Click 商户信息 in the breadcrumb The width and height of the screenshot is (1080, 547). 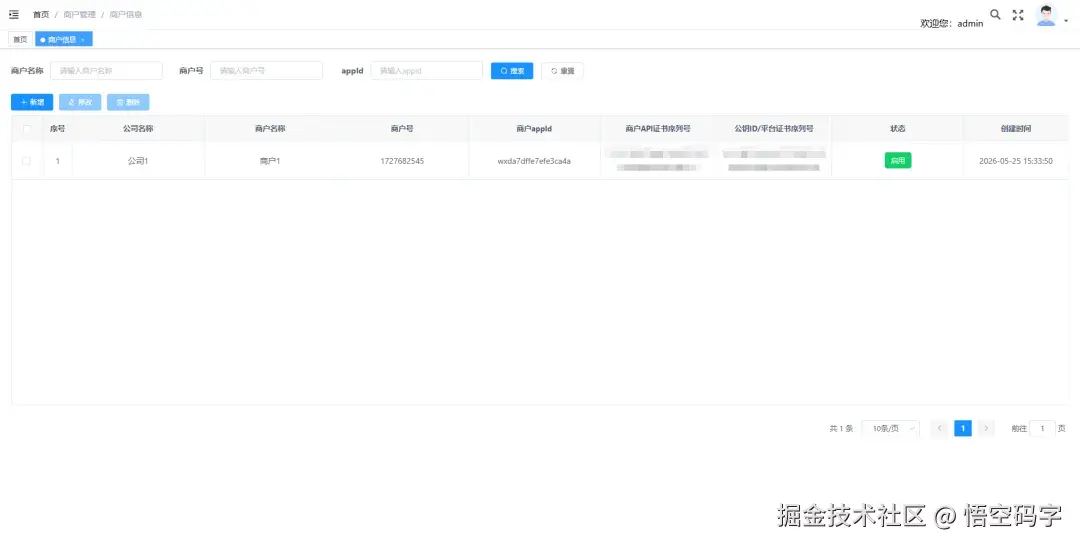point(125,14)
